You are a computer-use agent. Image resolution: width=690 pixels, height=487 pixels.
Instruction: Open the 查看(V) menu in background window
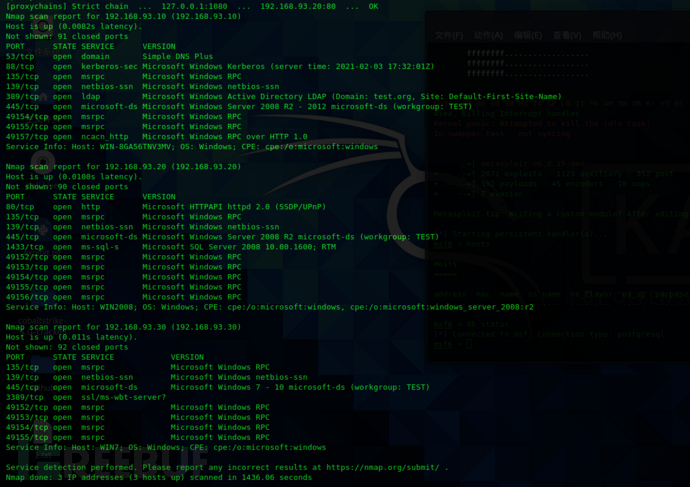pyautogui.click(x=567, y=35)
